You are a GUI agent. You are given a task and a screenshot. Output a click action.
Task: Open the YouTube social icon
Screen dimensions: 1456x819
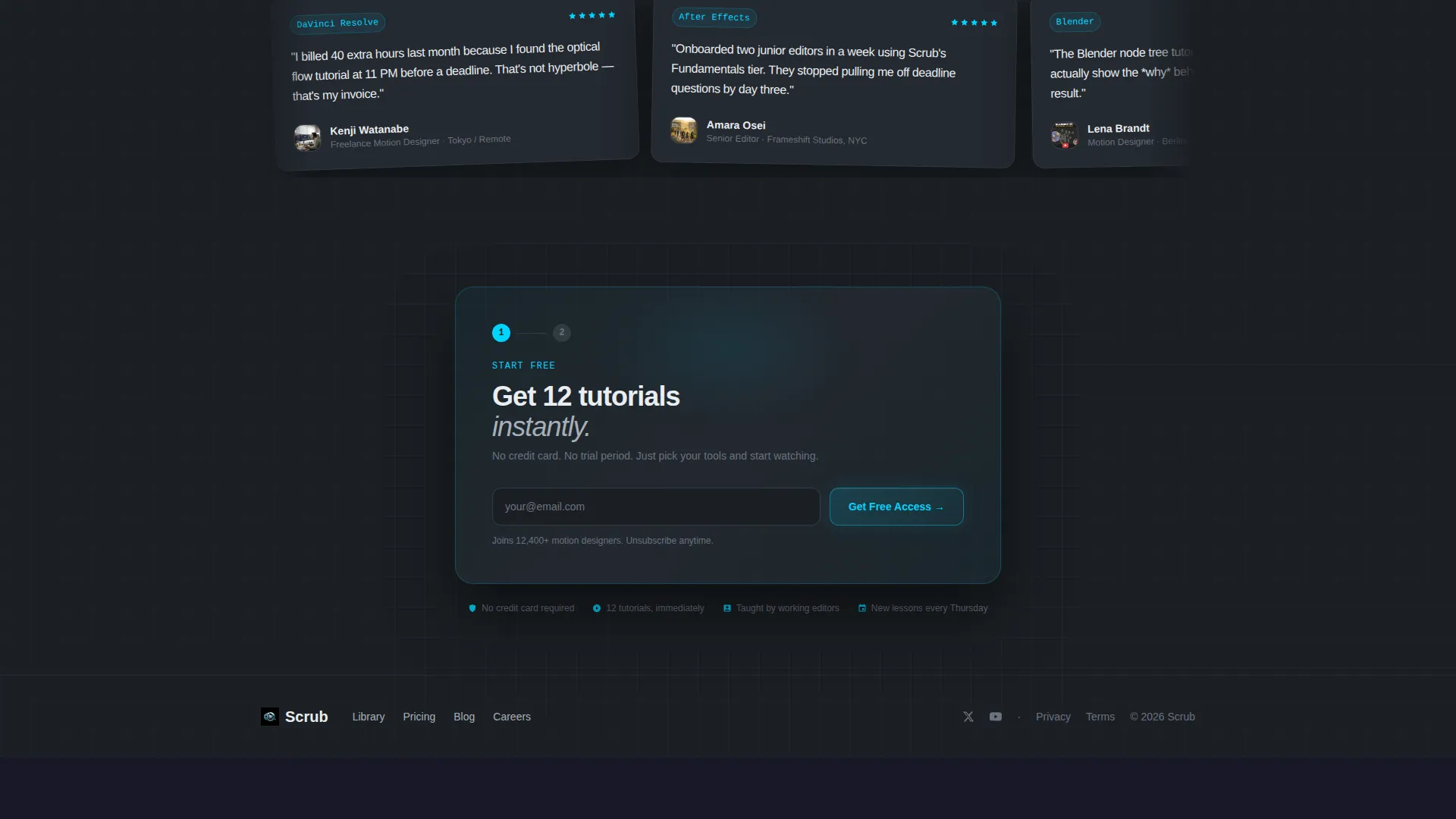[996, 717]
